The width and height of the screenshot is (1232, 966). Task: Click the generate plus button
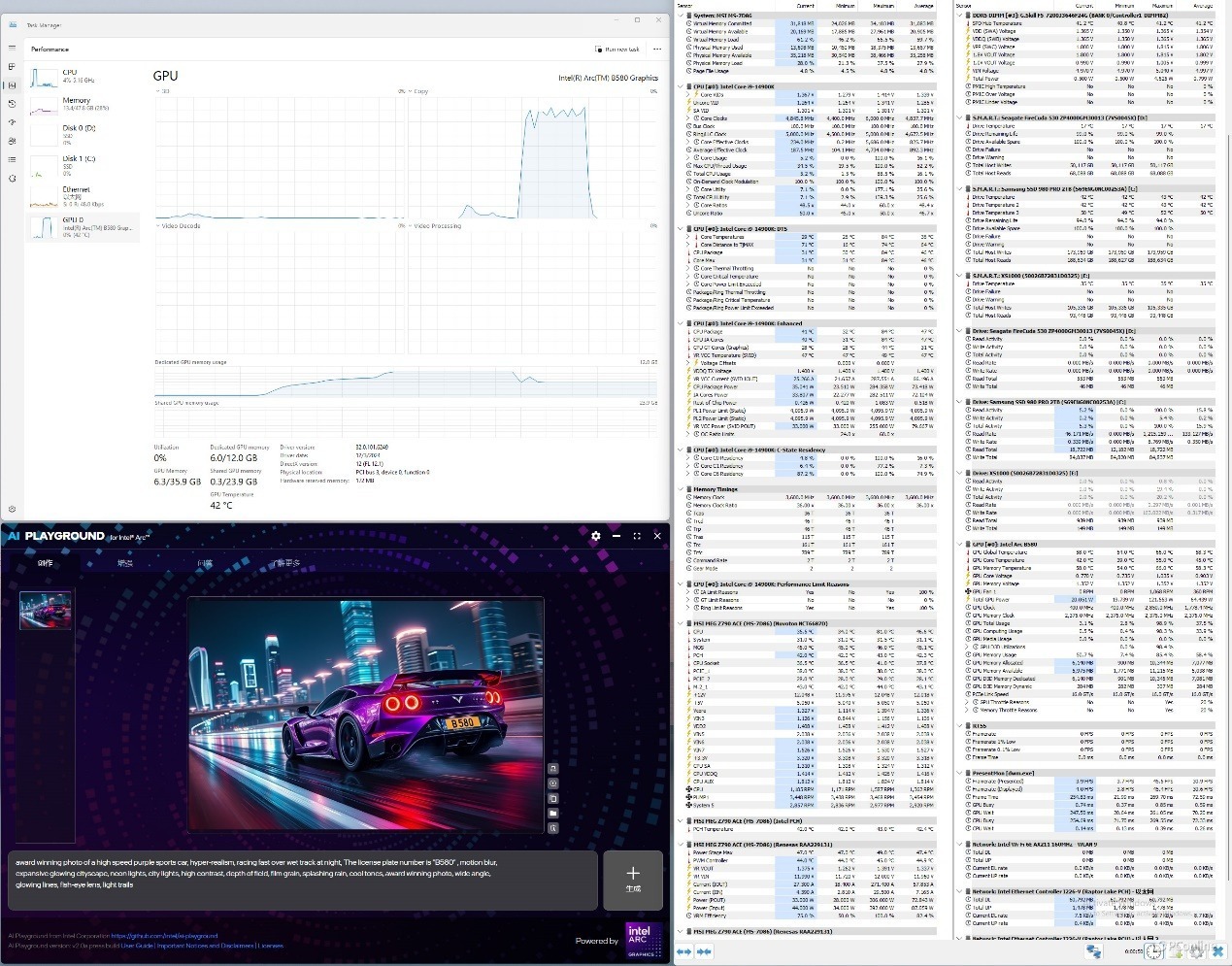coord(633,881)
